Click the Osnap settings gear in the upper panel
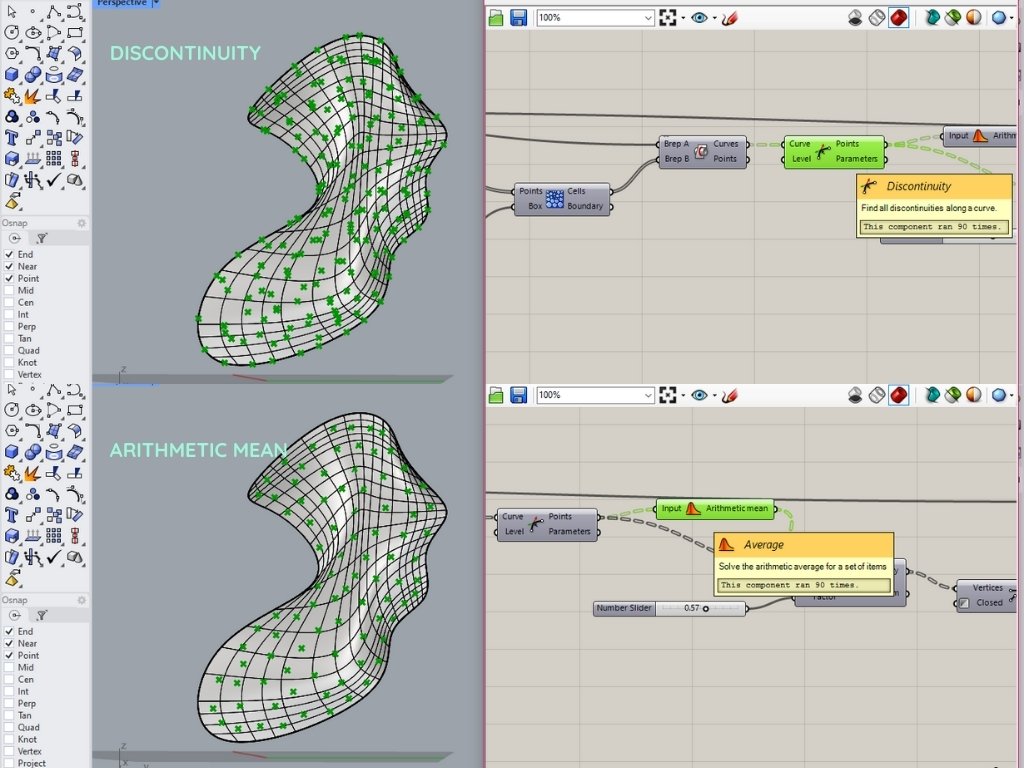 (x=82, y=223)
